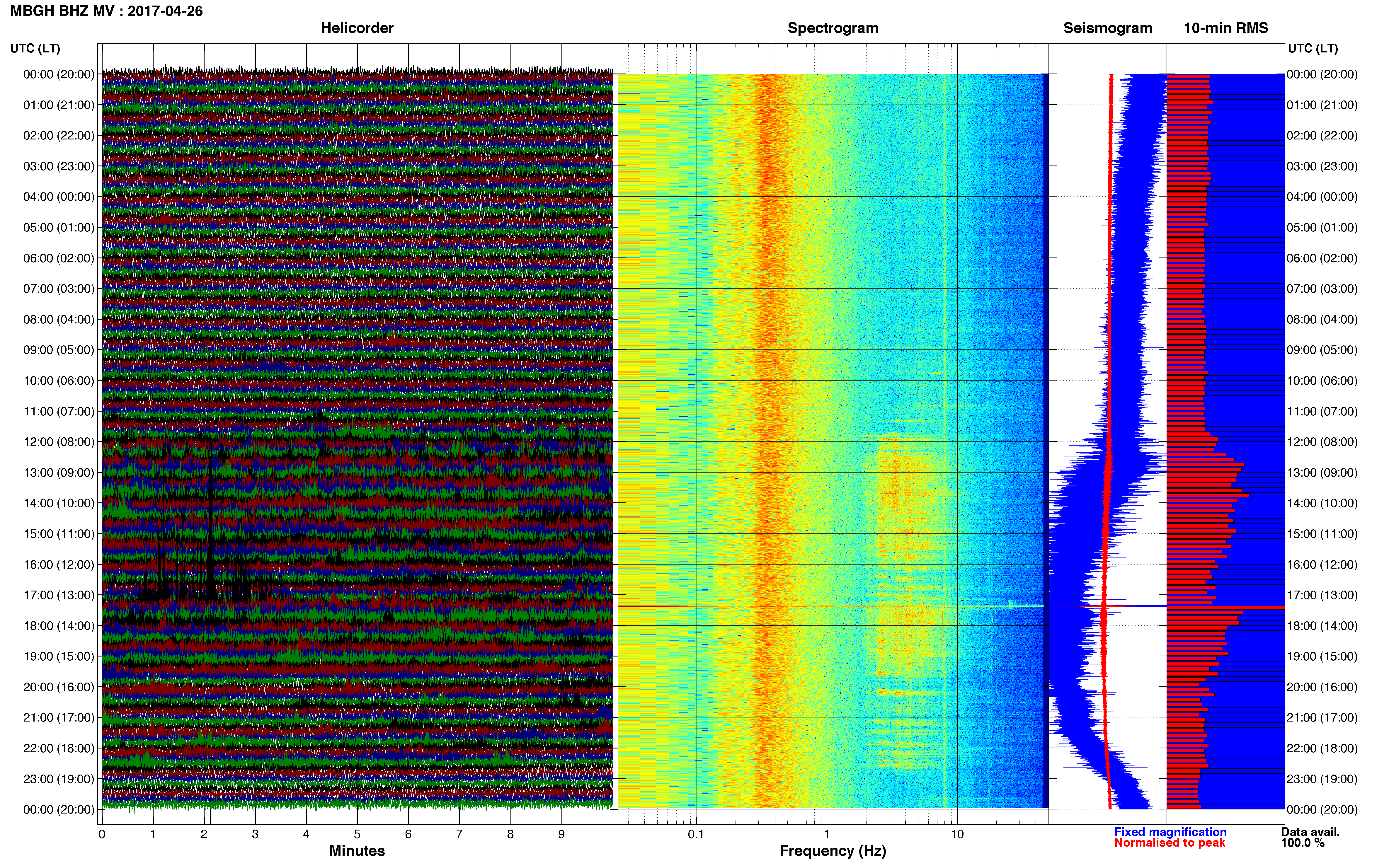
Task: Click the '5' tick on the Minutes axis
Action: pos(357,834)
